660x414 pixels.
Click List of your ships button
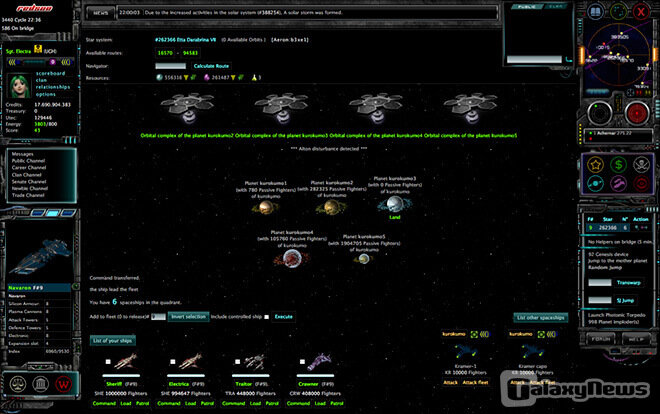(112, 340)
